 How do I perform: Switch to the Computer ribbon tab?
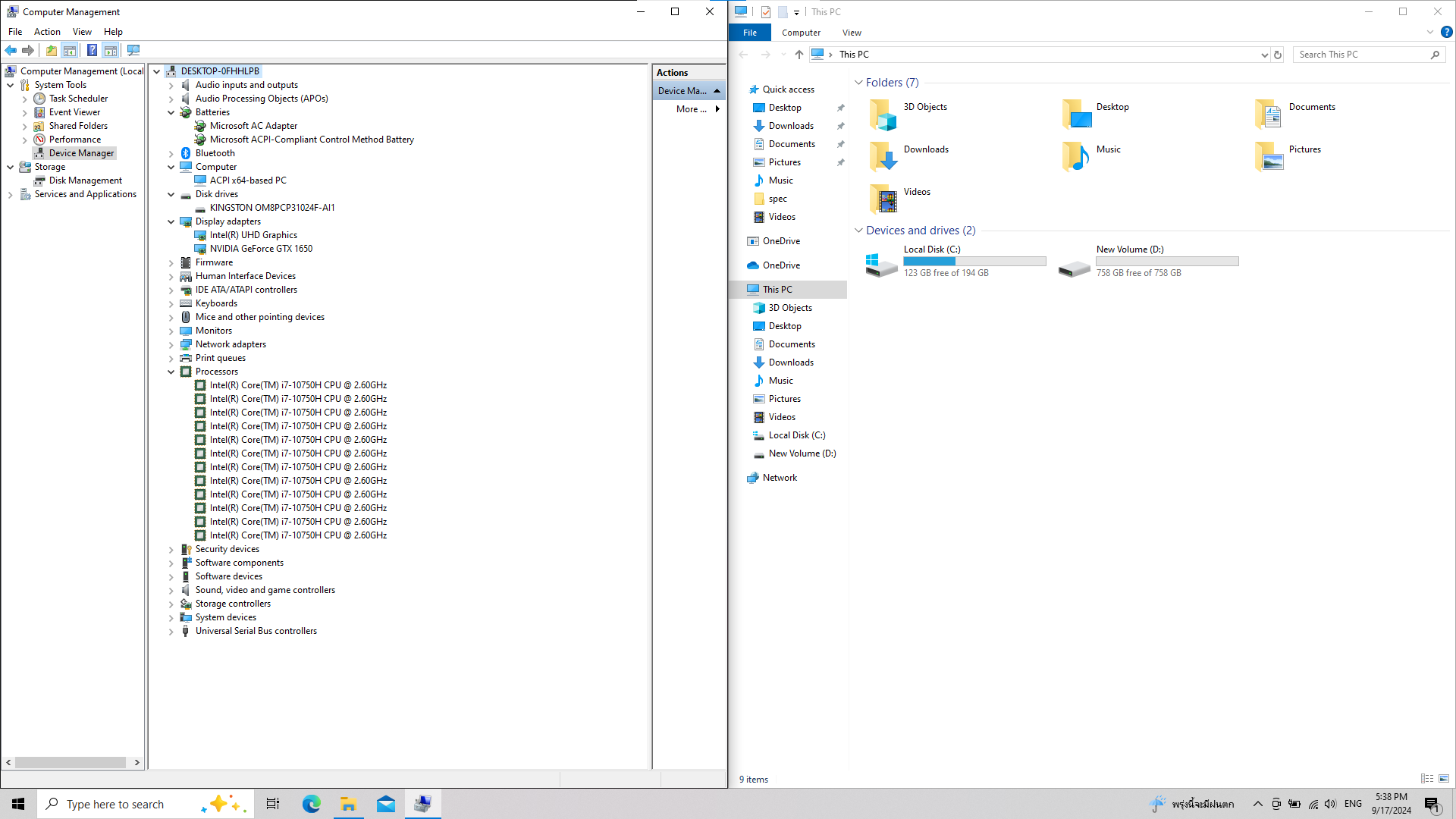[801, 33]
